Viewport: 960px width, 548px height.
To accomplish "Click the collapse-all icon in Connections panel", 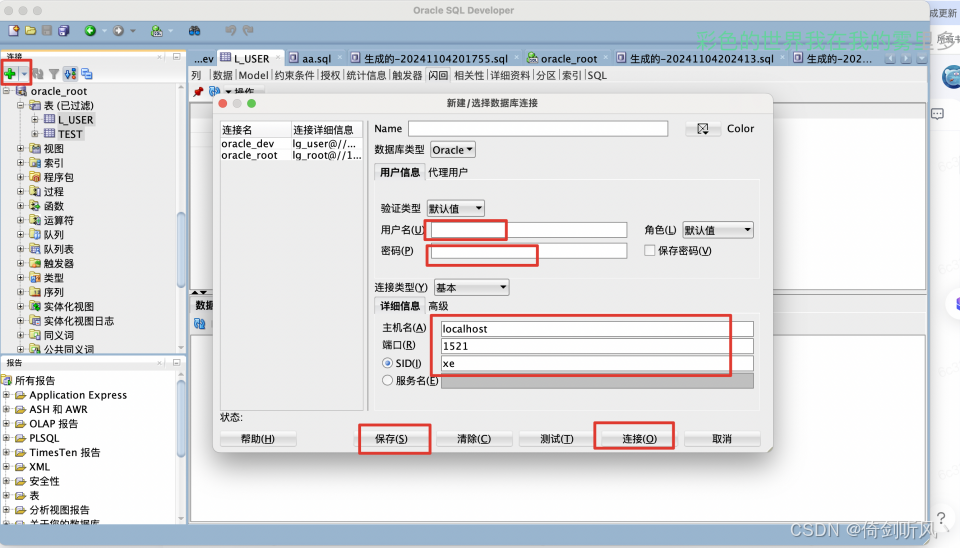I will point(87,74).
